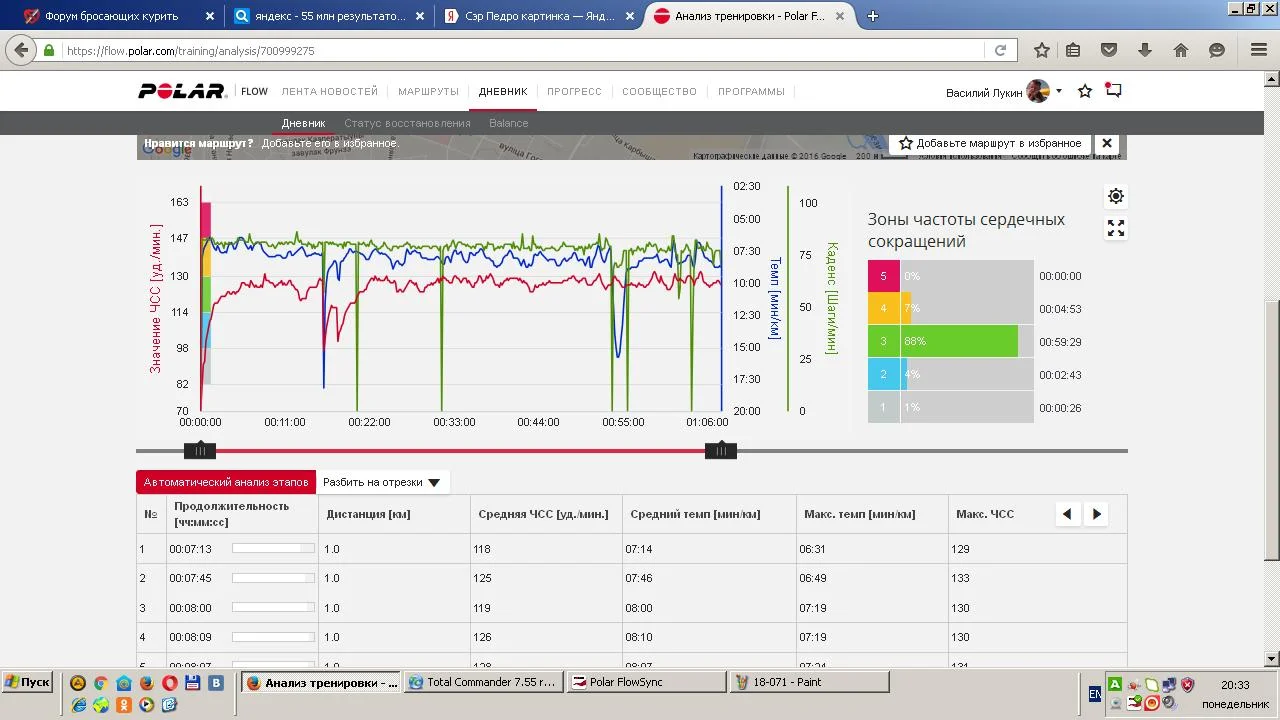Reload page using browser refresh icon
The image size is (1280, 720).
pos(1000,51)
